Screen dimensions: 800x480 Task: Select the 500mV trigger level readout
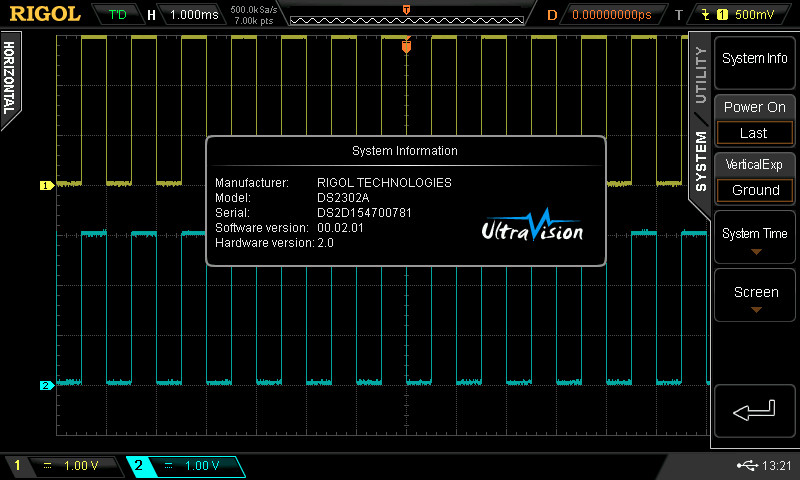pos(755,15)
